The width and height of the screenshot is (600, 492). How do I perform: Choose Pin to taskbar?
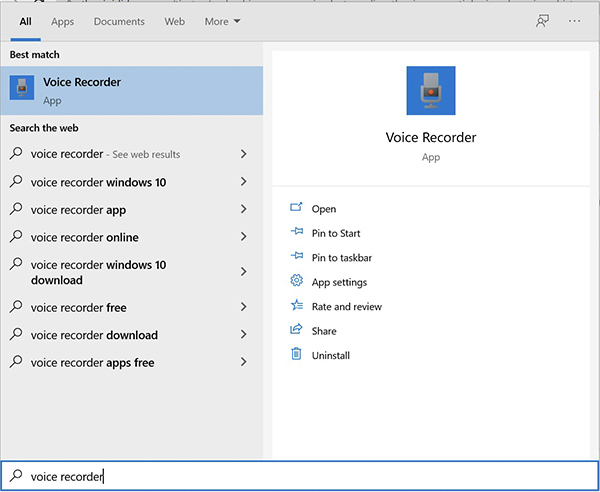click(342, 257)
